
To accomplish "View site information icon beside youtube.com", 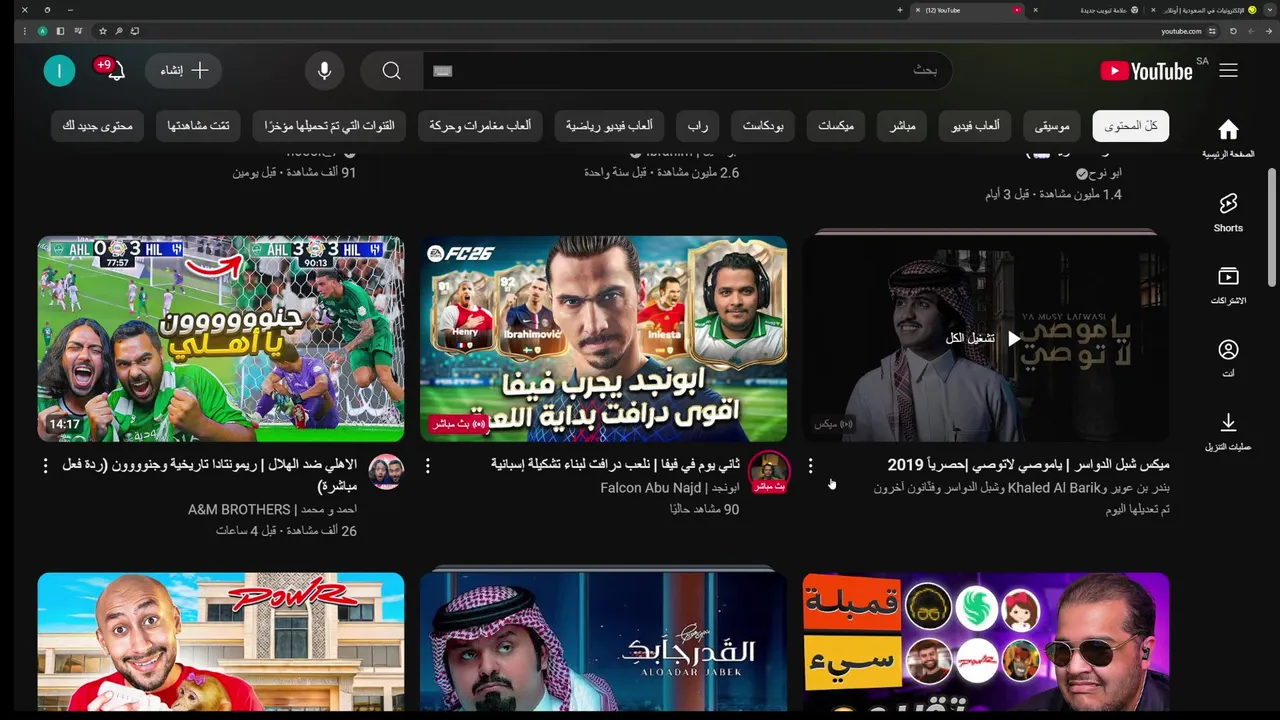I will click(x=1212, y=31).
